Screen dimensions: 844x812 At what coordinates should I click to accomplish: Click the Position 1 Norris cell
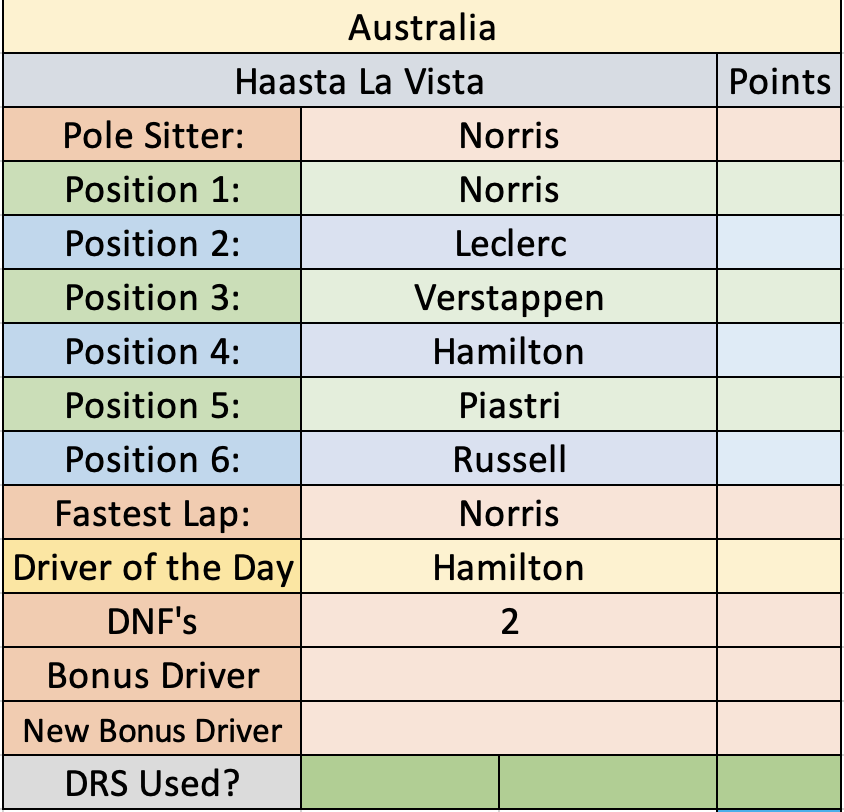(509, 189)
